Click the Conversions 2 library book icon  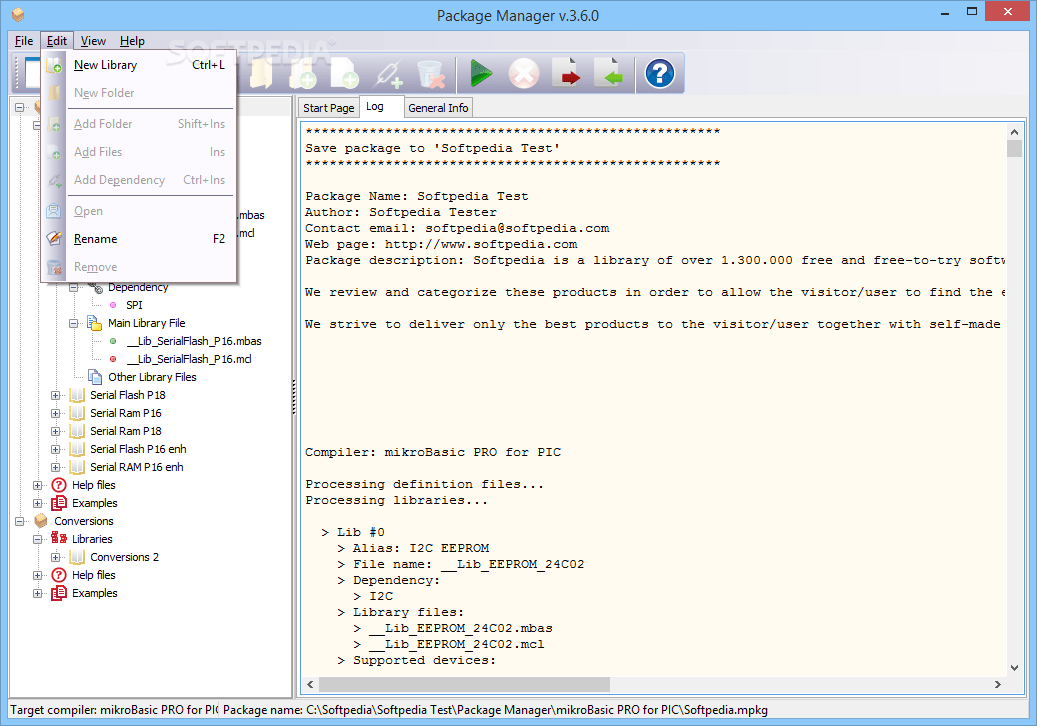click(77, 557)
